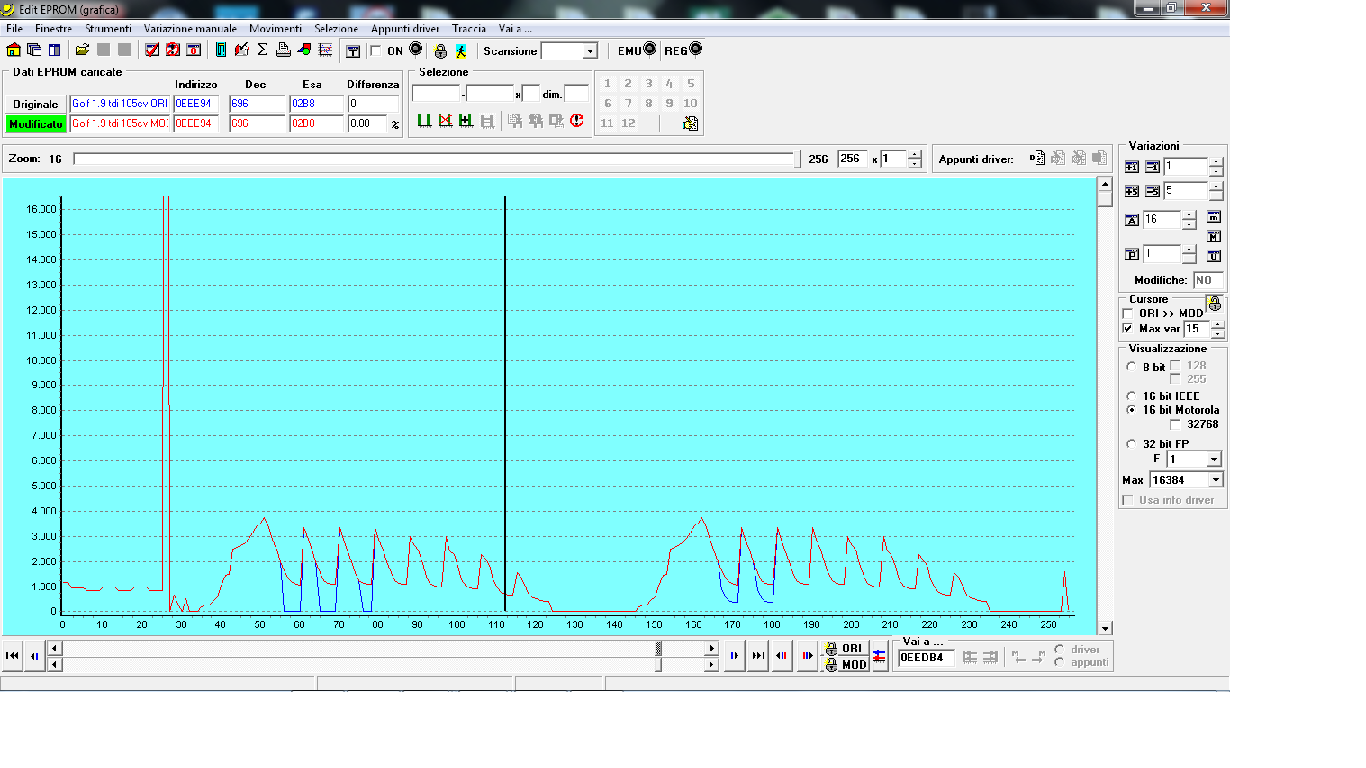This screenshot has height=768, width=1366.
Task: Click the EMU emulator indicator icon
Action: [x=649, y=50]
